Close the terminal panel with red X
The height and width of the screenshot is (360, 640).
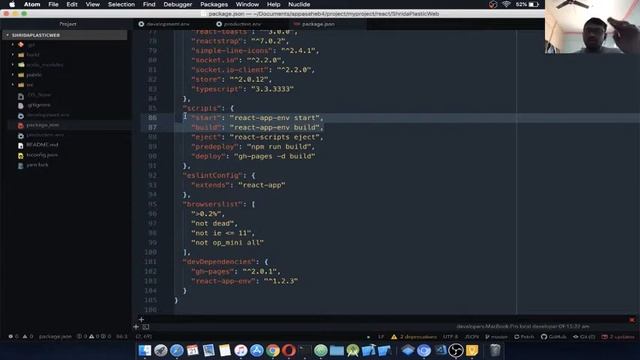tap(632, 320)
